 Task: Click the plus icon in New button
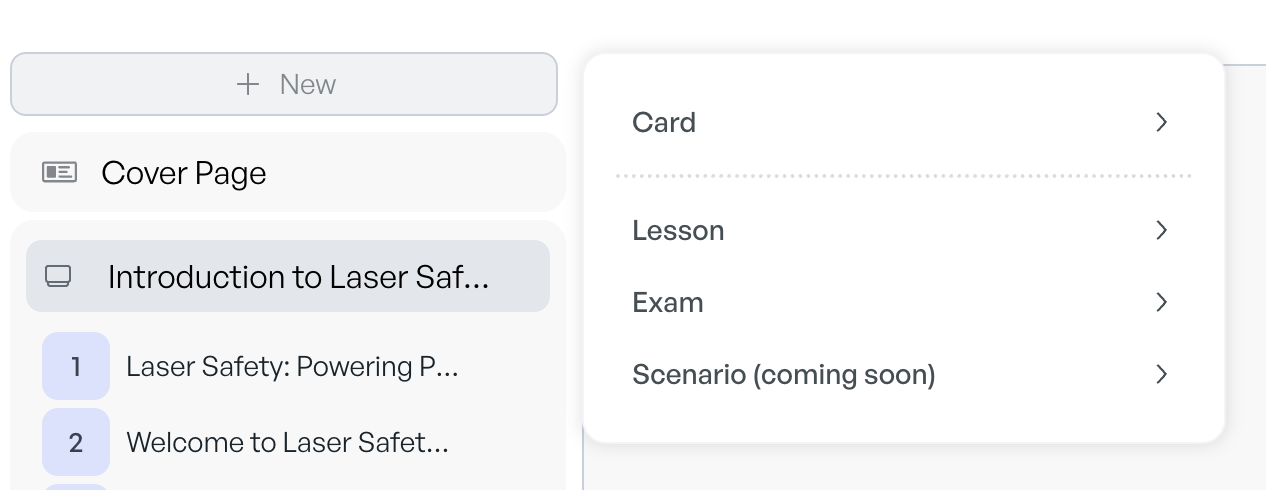click(x=248, y=84)
